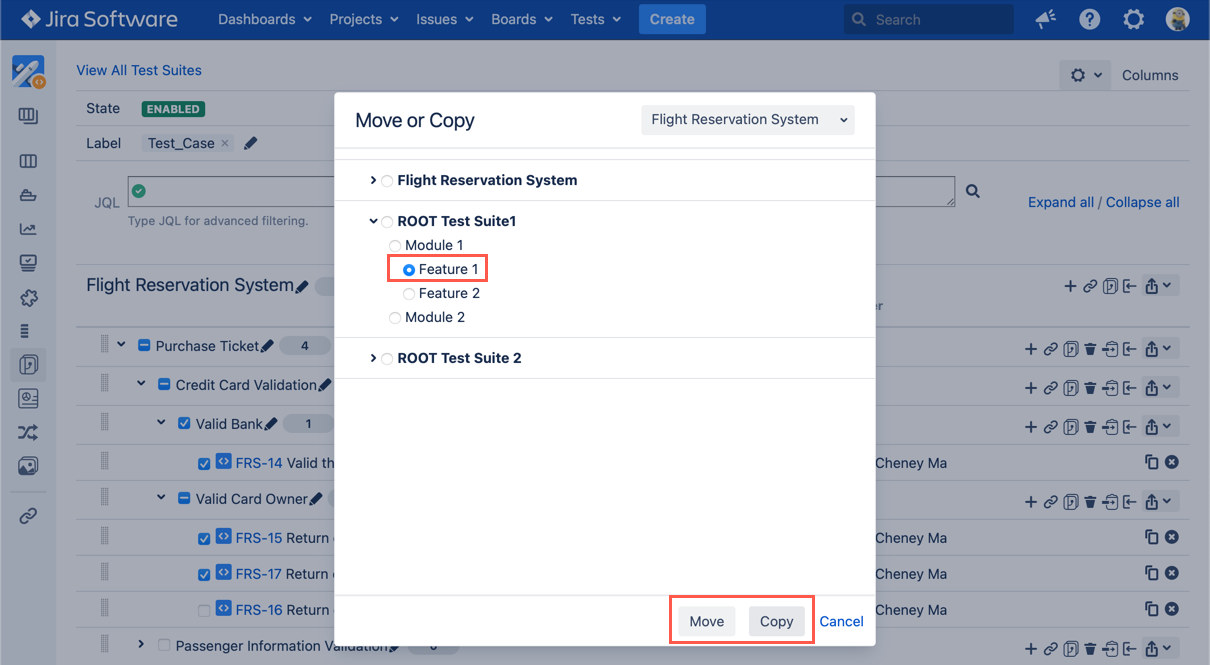Image resolution: width=1210 pixels, height=665 pixels.
Task: Open the Tests menu
Action: coord(595,19)
